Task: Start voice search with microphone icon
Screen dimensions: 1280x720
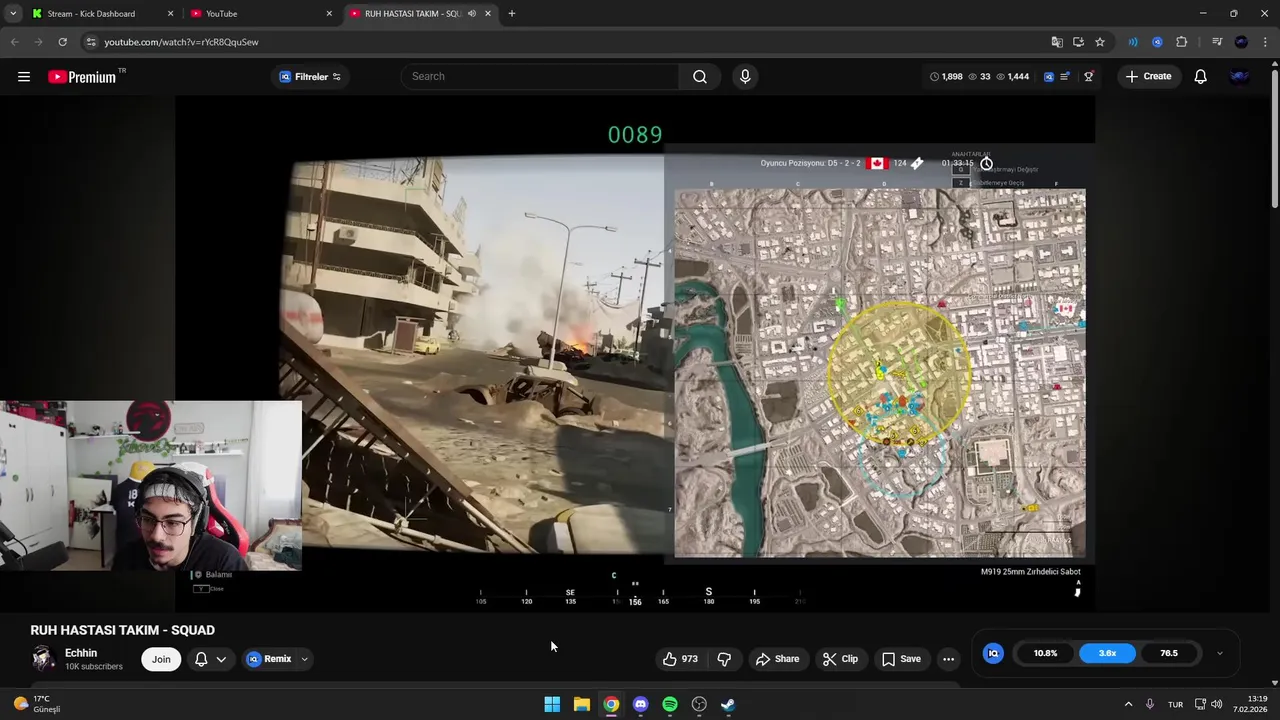Action: (745, 77)
